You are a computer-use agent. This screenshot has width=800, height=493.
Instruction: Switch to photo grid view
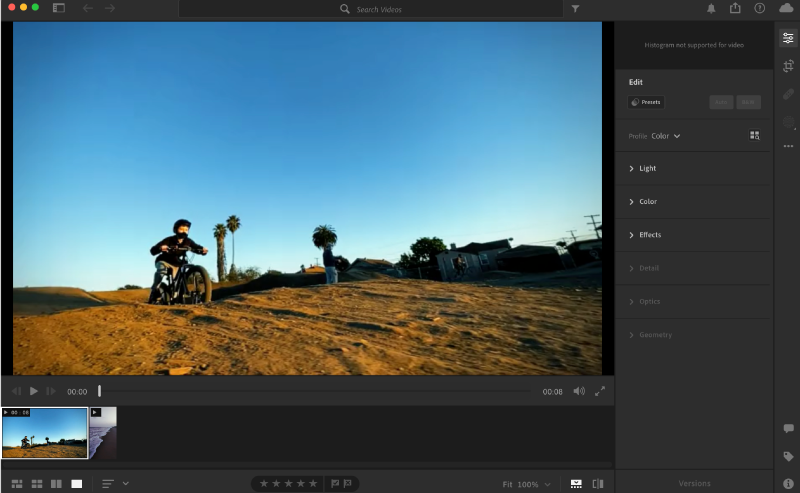(x=17, y=483)
